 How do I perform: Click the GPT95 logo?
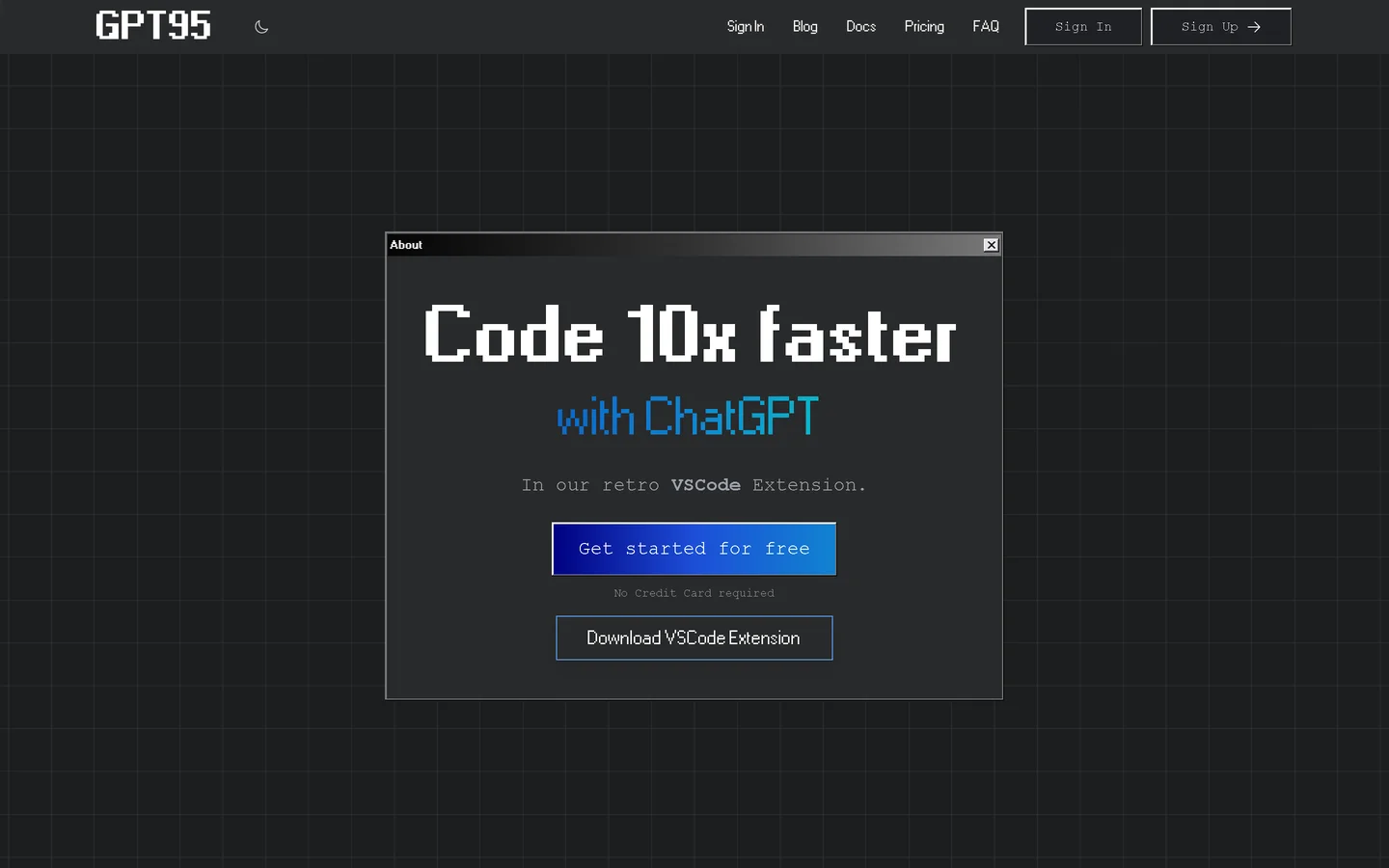[x=153, y=26]
